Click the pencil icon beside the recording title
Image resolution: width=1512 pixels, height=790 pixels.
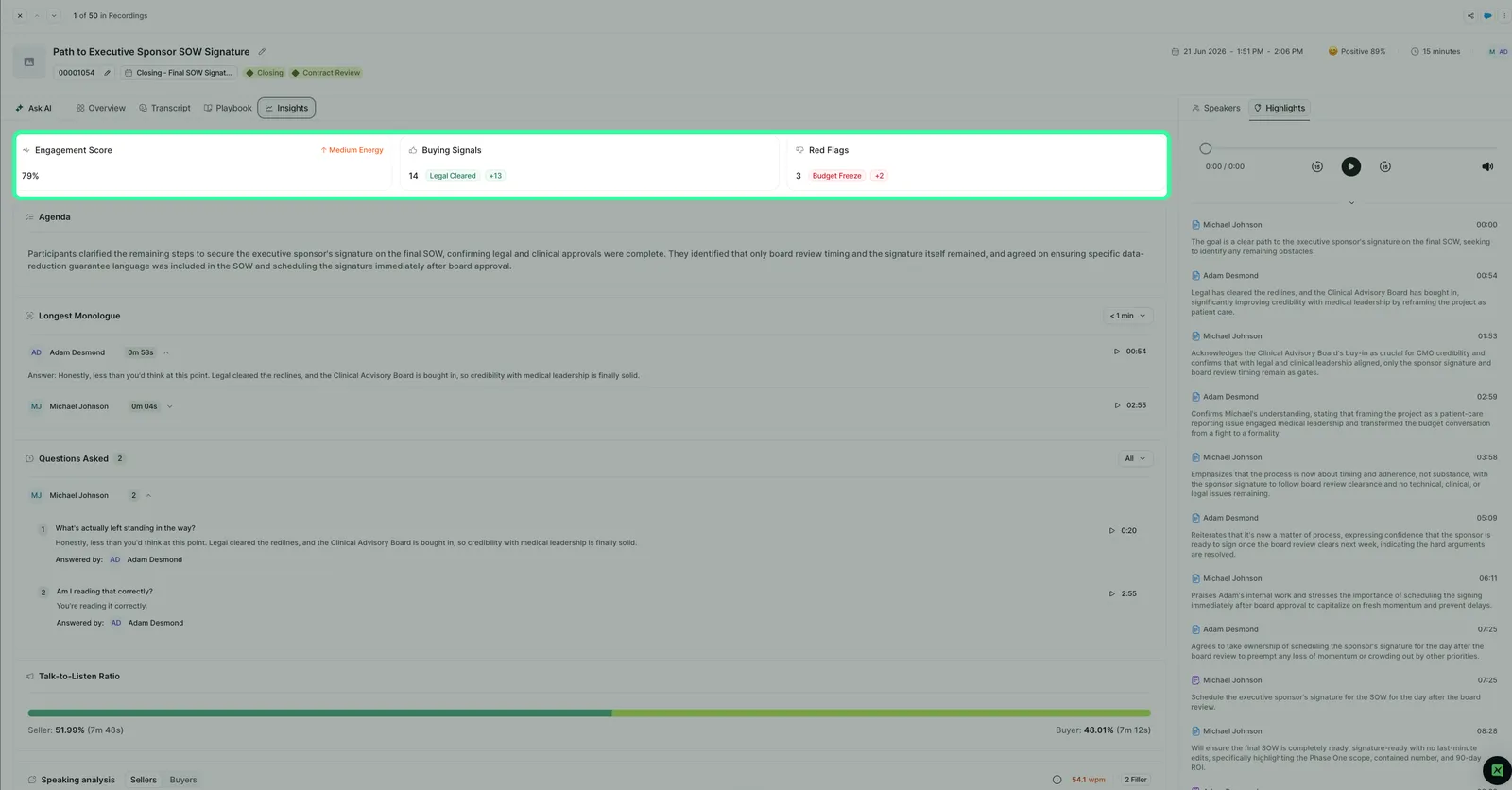click(262, 52)
